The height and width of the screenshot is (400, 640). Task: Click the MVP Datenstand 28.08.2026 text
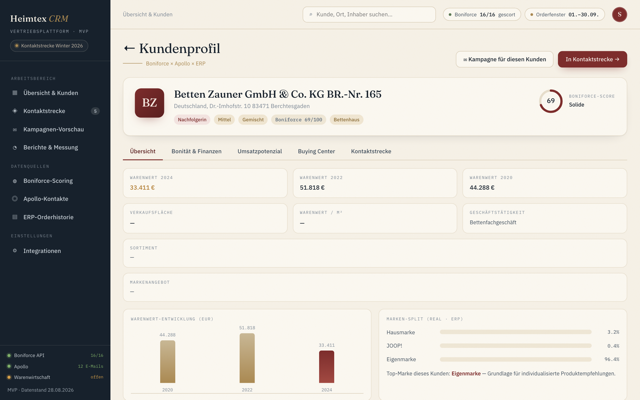40,390
